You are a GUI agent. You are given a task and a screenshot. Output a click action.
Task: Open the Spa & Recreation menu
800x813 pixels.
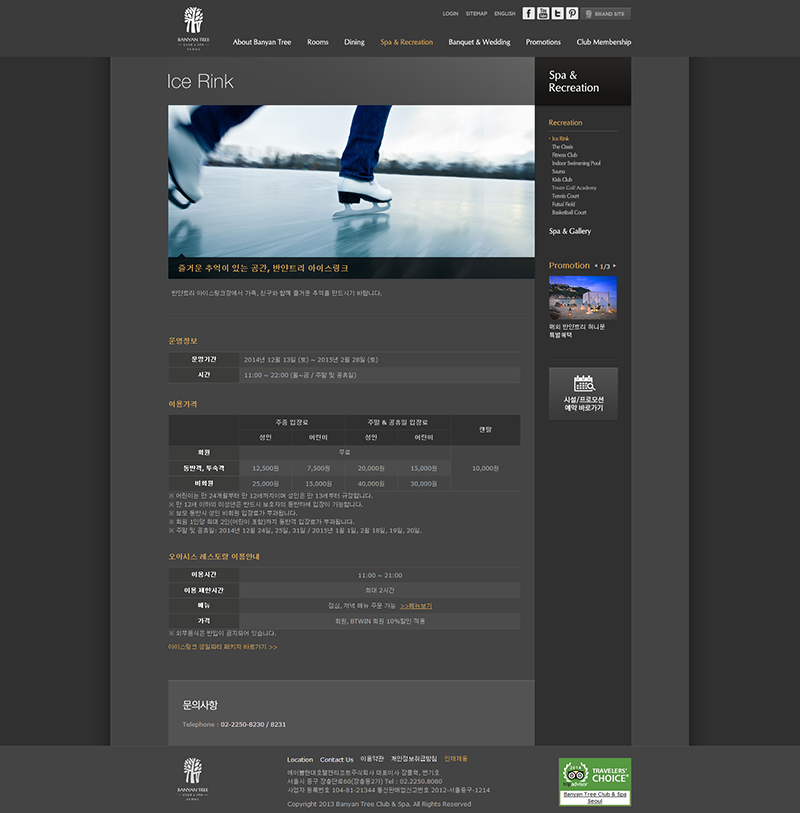click(x=406, y=42)
